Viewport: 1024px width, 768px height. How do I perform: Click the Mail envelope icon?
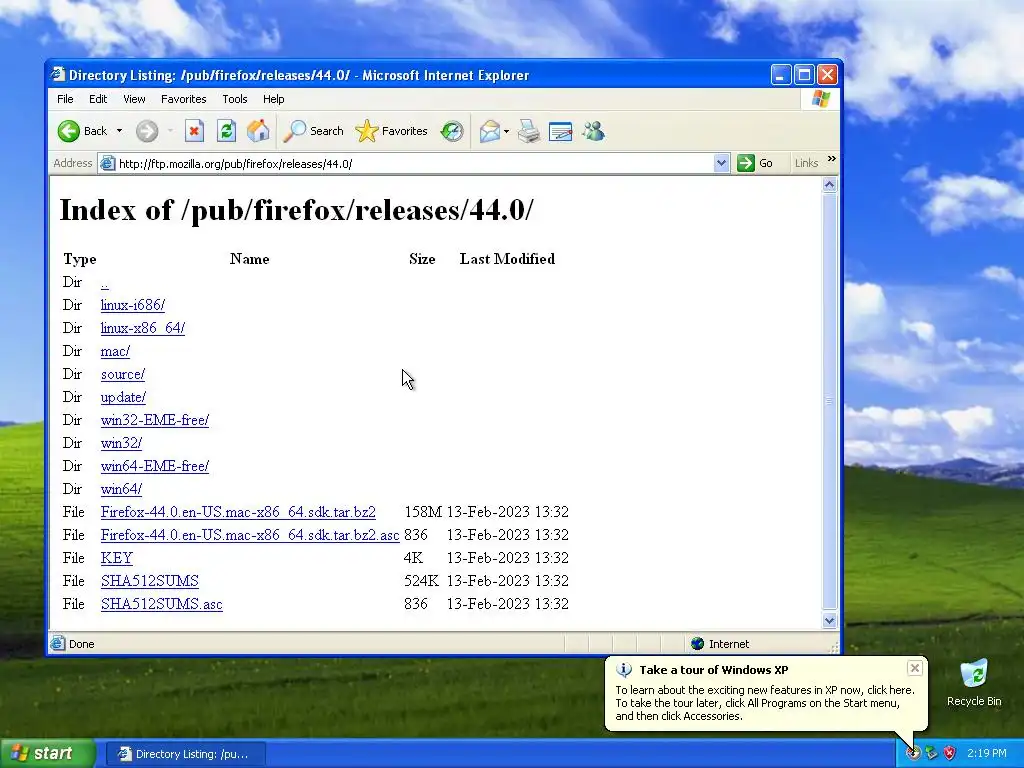pyautogui.click(x=489, y=131)
